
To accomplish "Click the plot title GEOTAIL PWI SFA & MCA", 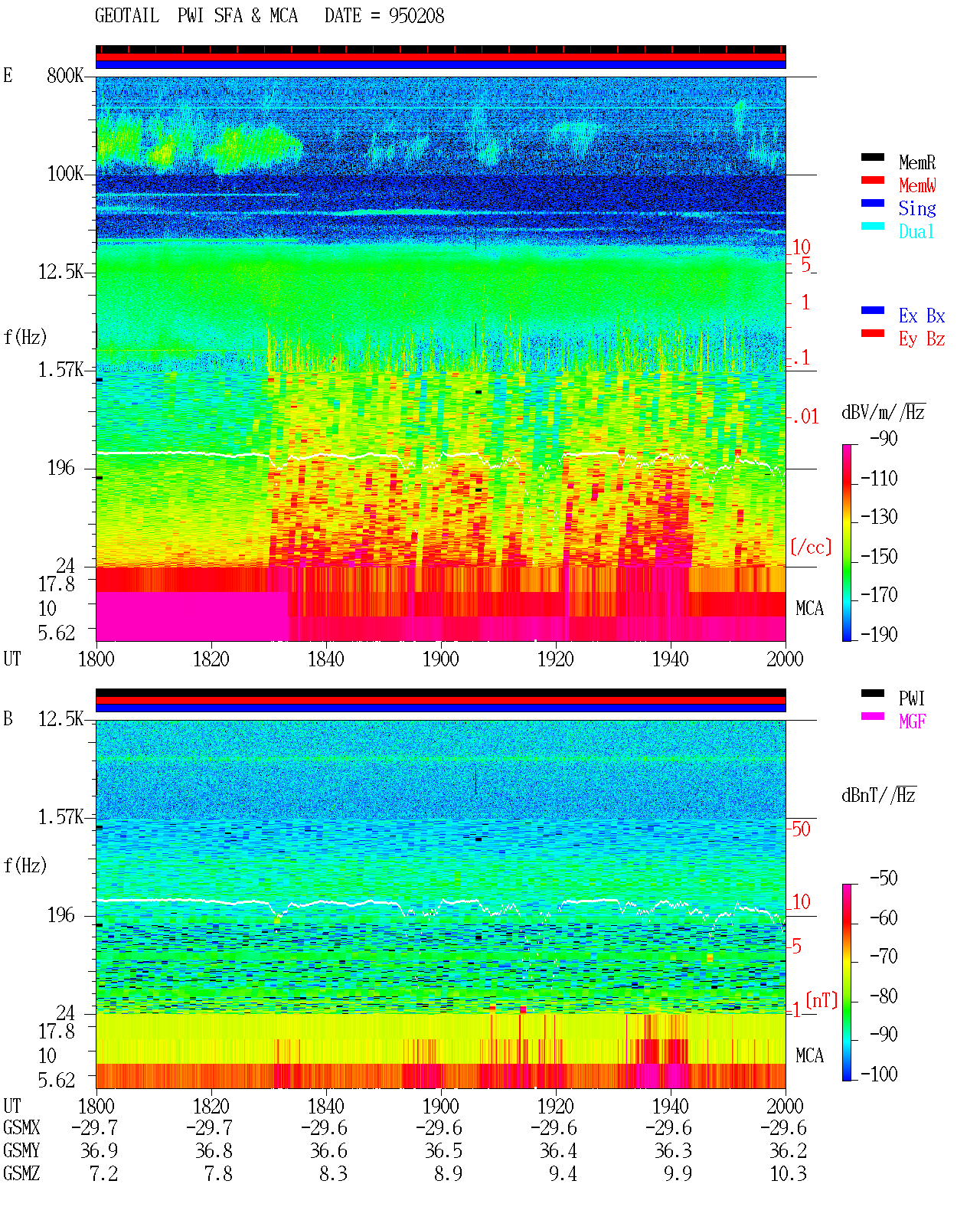I will (197, 16).
